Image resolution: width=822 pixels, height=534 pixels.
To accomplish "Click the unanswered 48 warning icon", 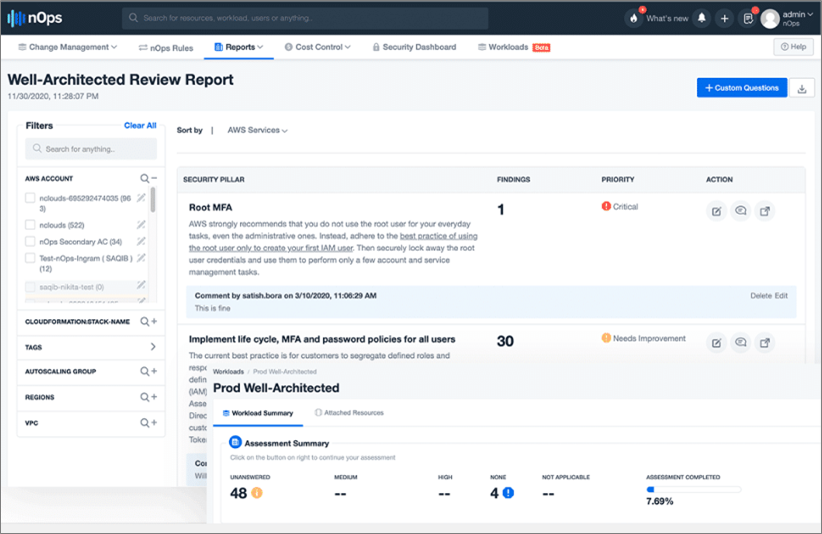I will tap(257, 493).
